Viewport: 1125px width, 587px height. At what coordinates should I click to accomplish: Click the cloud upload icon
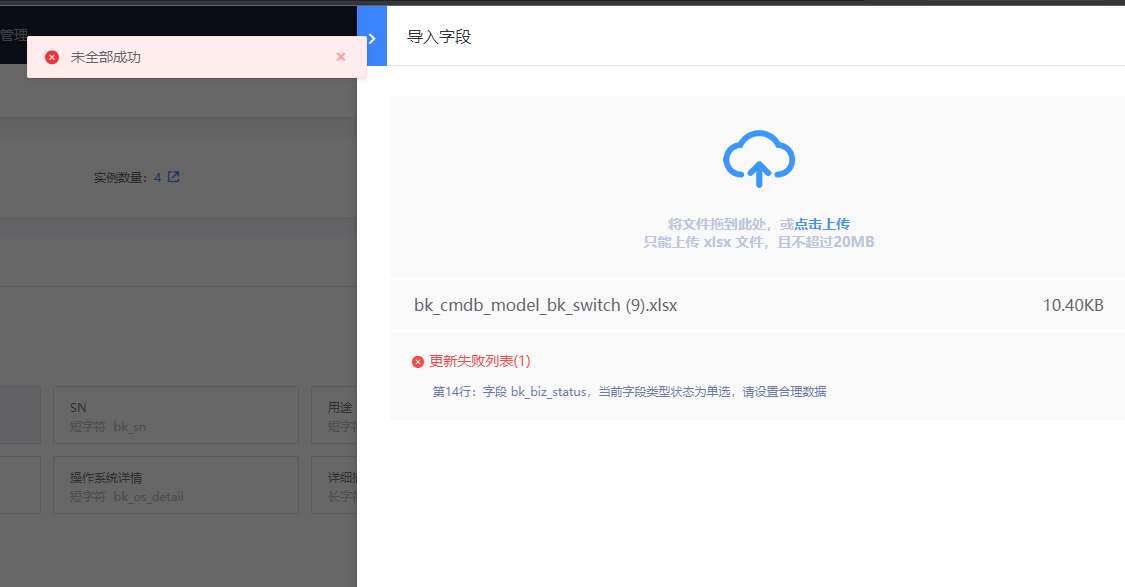click(x=758, y=158)
